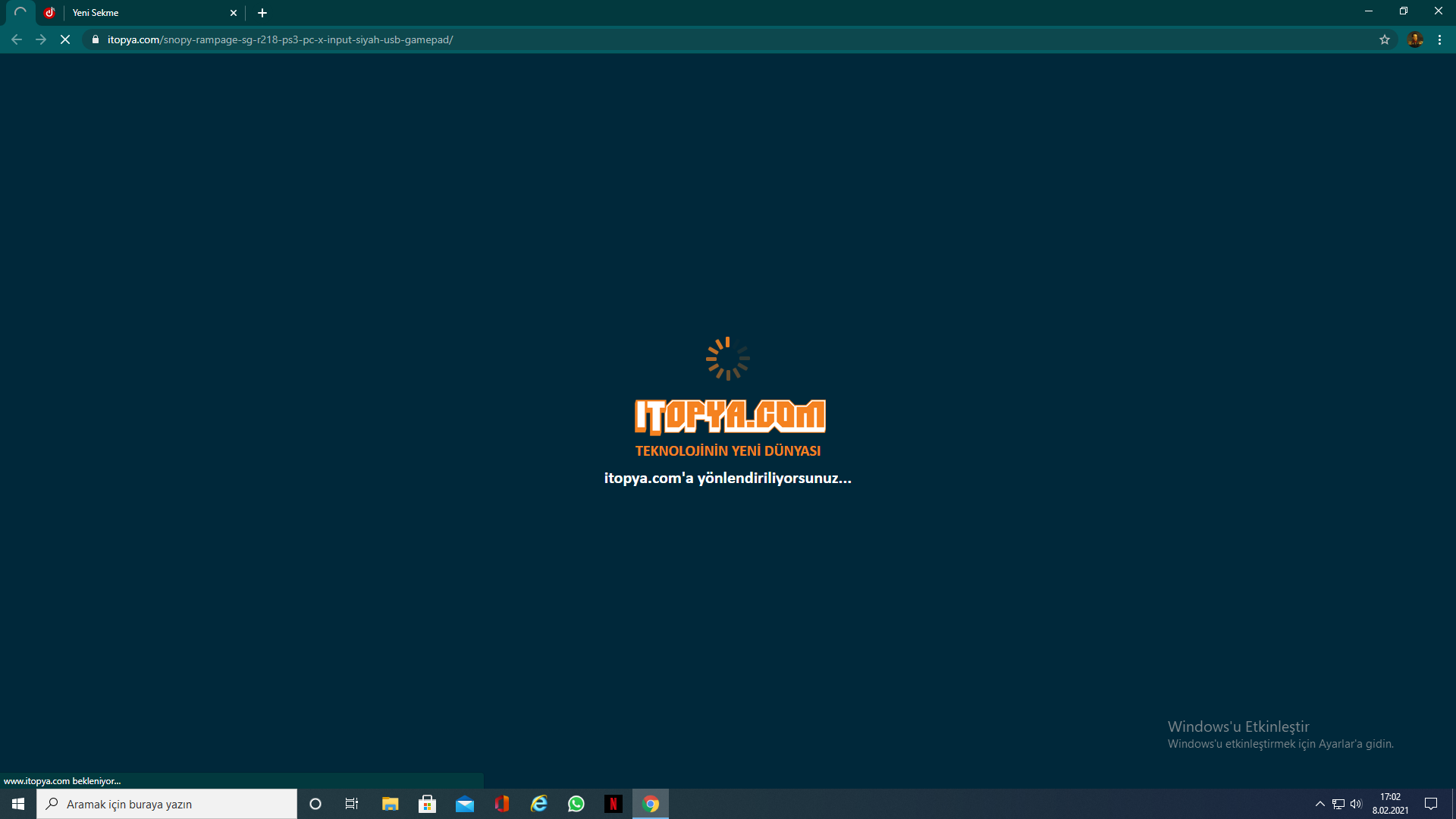
Task: Click the Windows Start button
Action: 17,804
